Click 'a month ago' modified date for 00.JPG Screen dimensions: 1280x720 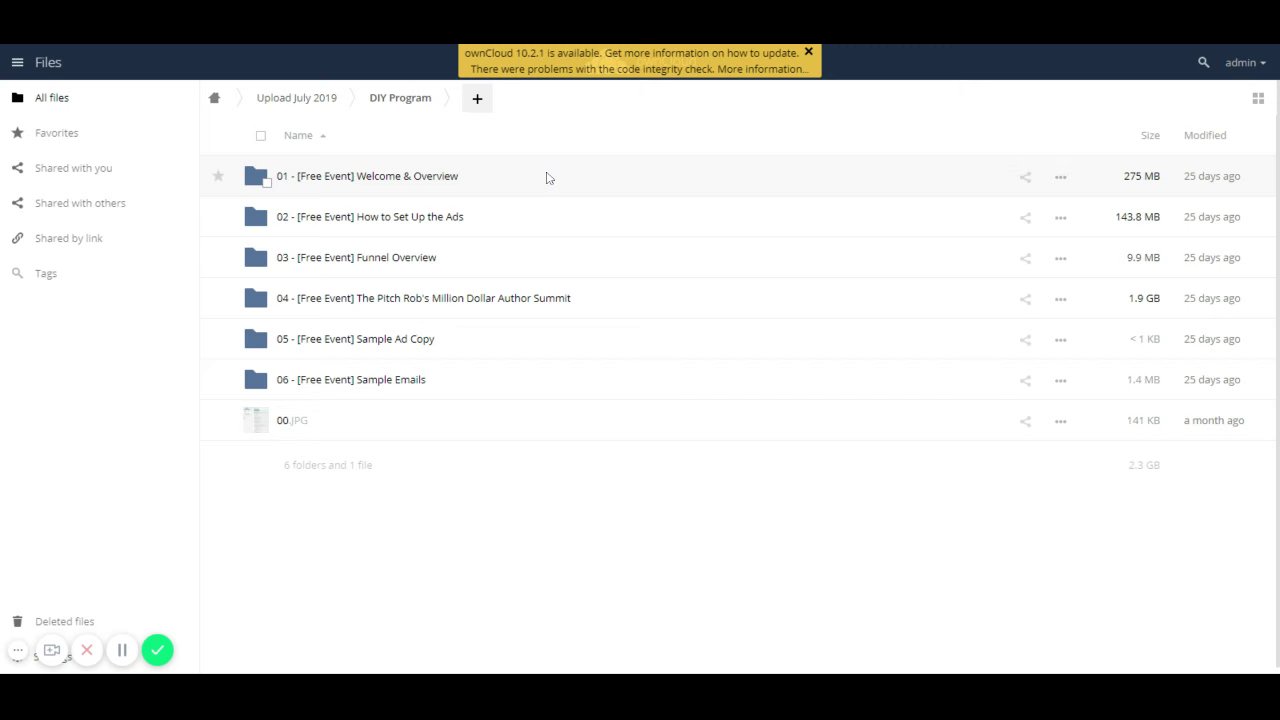[1214, 421]
